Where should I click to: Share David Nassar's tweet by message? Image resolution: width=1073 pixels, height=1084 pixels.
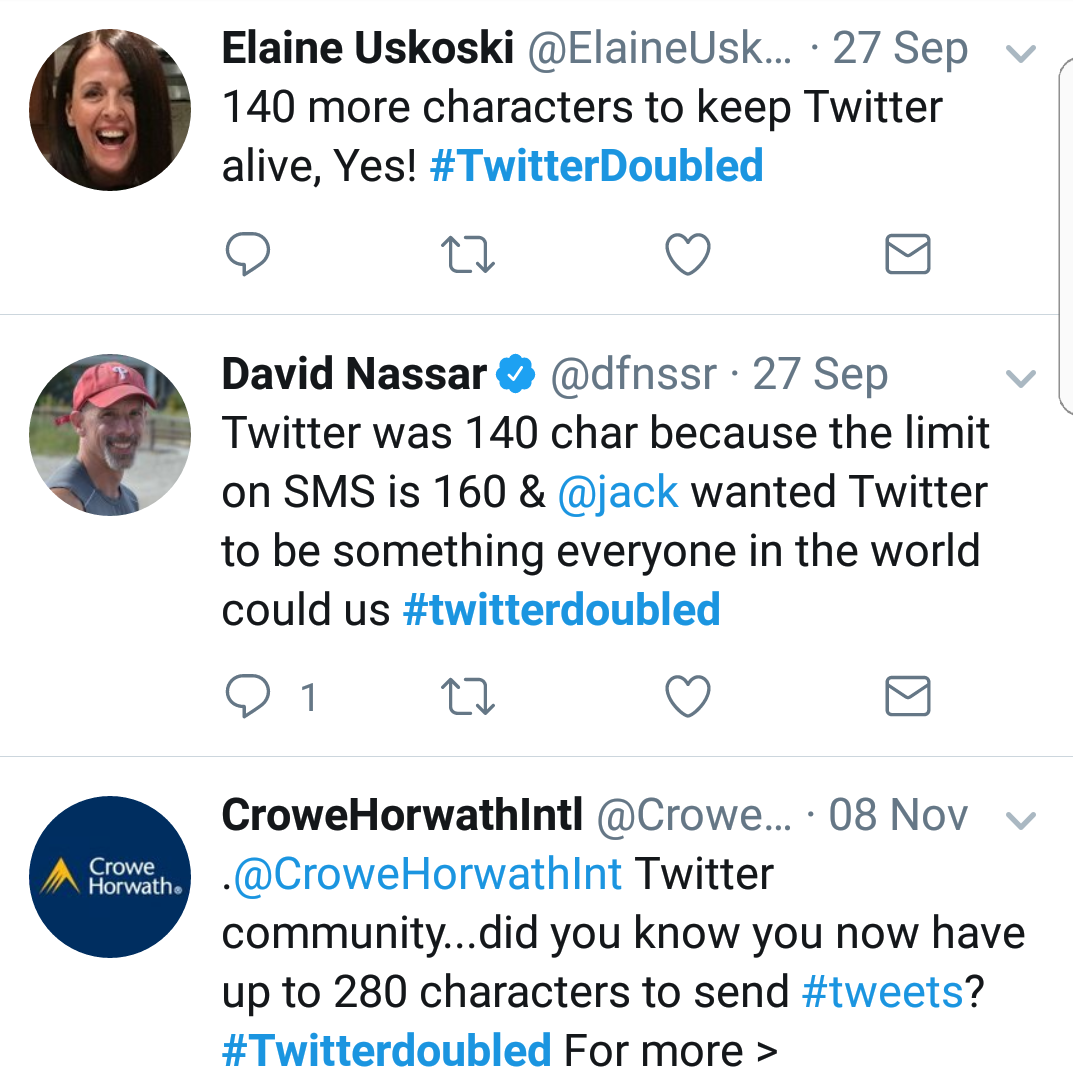coord(908,697)
